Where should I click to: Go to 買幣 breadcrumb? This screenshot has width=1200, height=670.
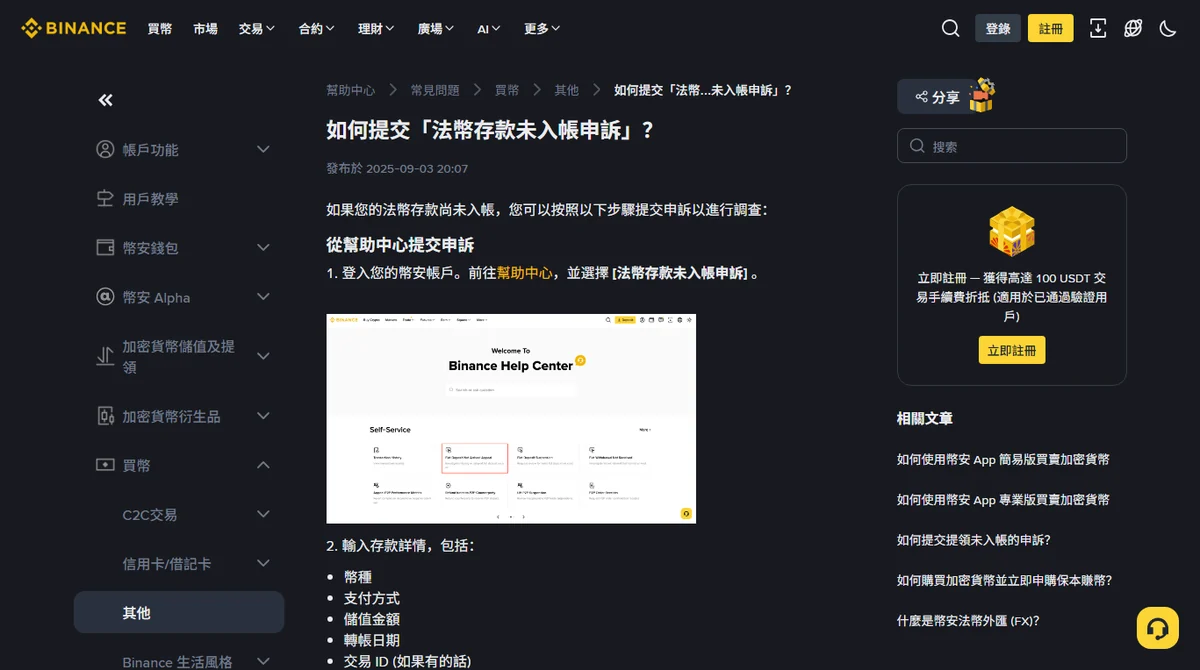[x=507, y=90]
